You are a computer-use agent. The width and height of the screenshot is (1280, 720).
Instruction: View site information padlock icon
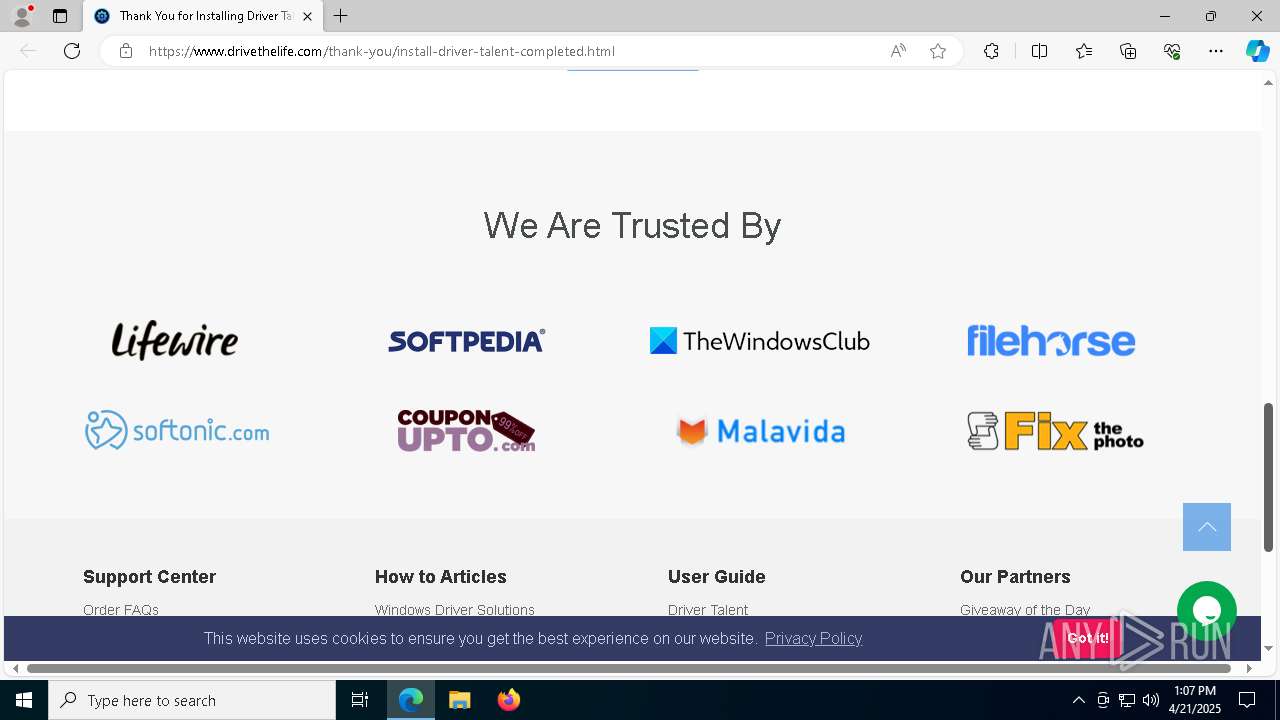pyautogui.click(x=126, y=51)
